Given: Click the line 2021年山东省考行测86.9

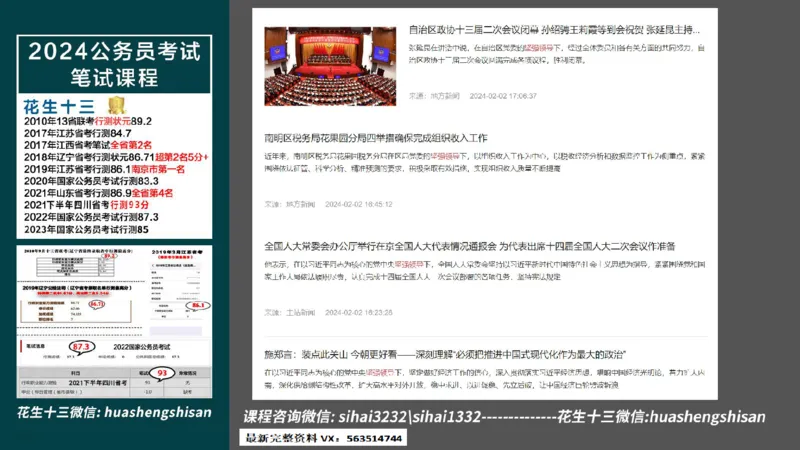Looking at the screenshot, I should (x=98, y=193).
